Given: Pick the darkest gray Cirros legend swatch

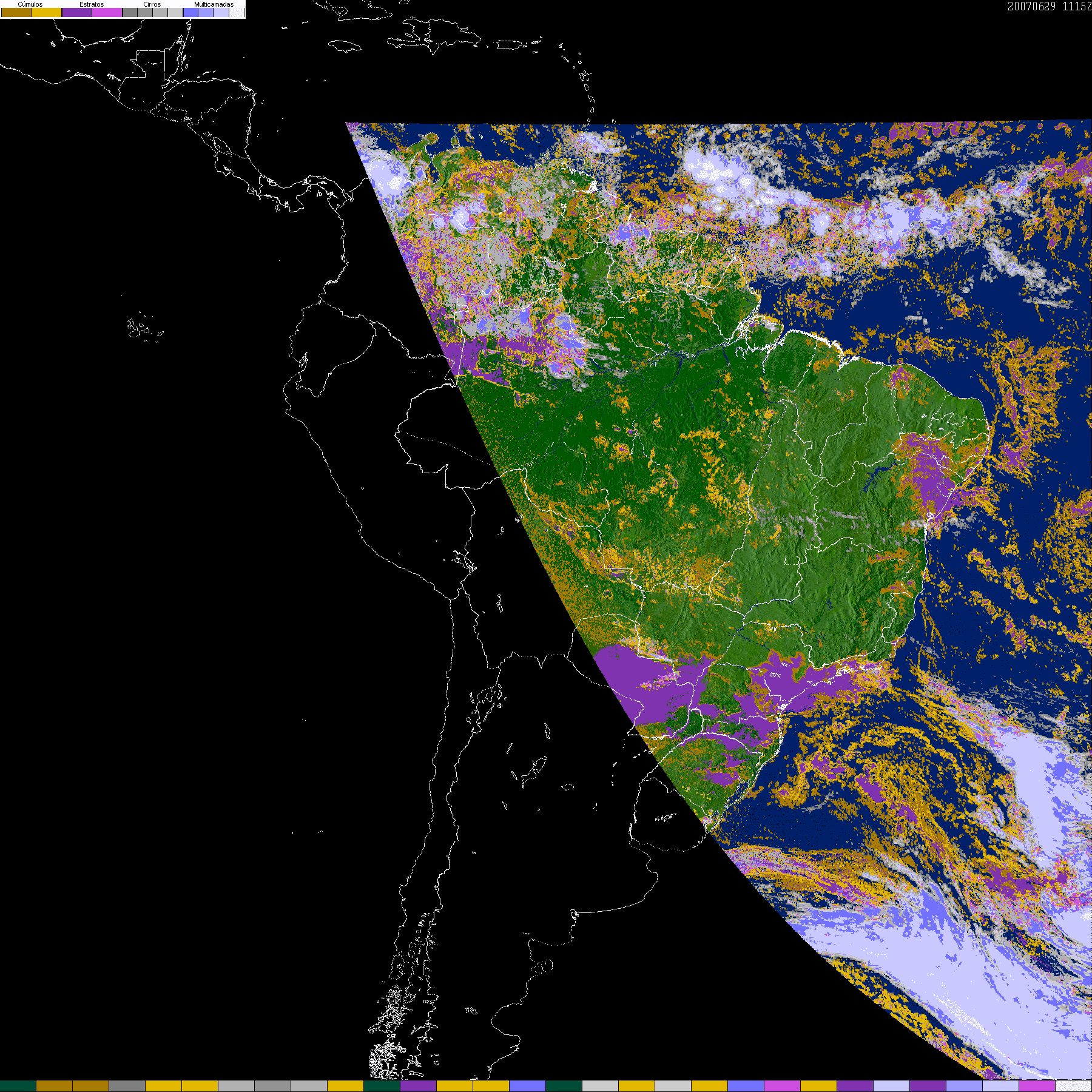Looking at the screenshot, I should [130, 12].
